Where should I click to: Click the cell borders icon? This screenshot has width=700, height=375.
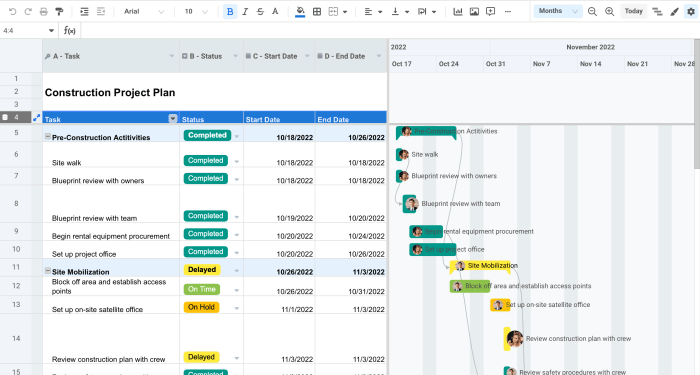pyautogui.click(x=317, y=12)
